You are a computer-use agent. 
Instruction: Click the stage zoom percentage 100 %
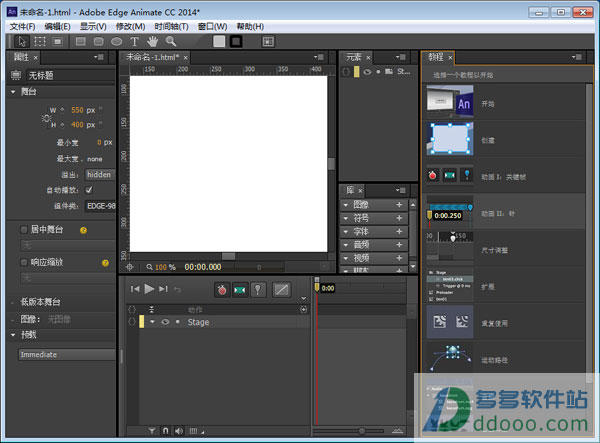pyautogui.click(x=165, y=267)
